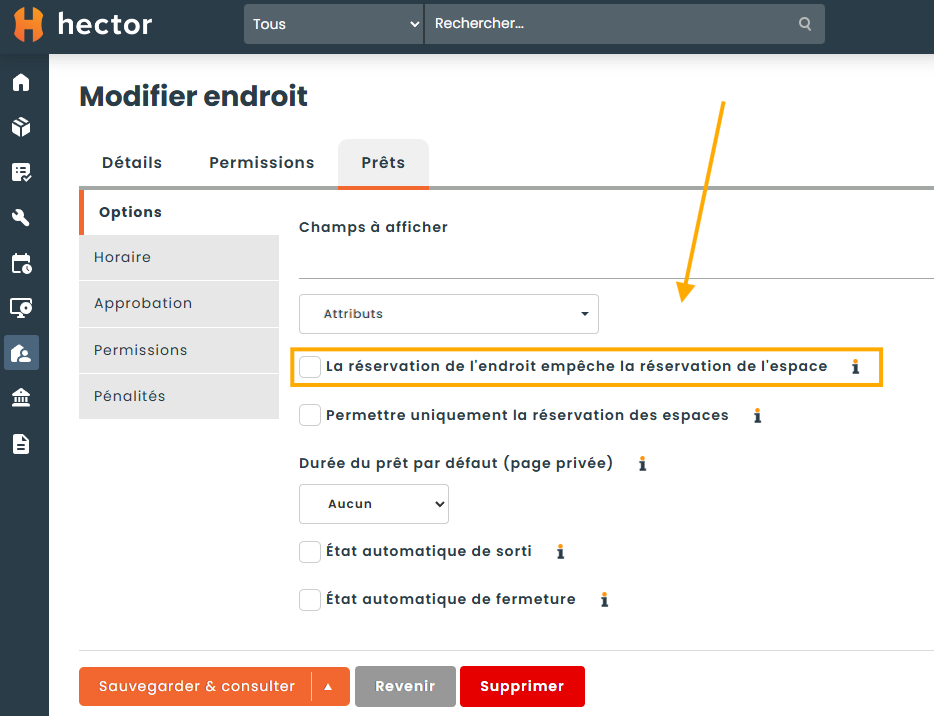Open the box inventory icon in sidebar
The width and height of the screenshot is (934, 716).
click(x=21, y=127)
